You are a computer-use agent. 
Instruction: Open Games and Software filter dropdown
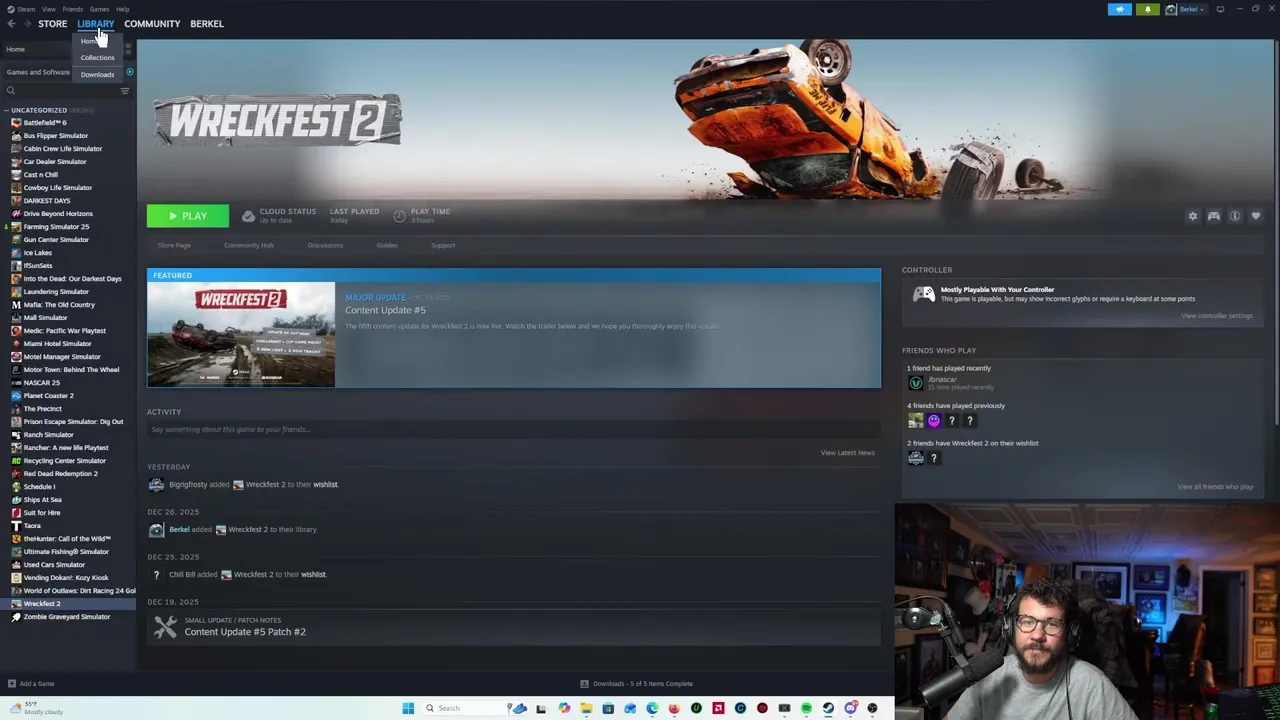(x=38, y=72)
